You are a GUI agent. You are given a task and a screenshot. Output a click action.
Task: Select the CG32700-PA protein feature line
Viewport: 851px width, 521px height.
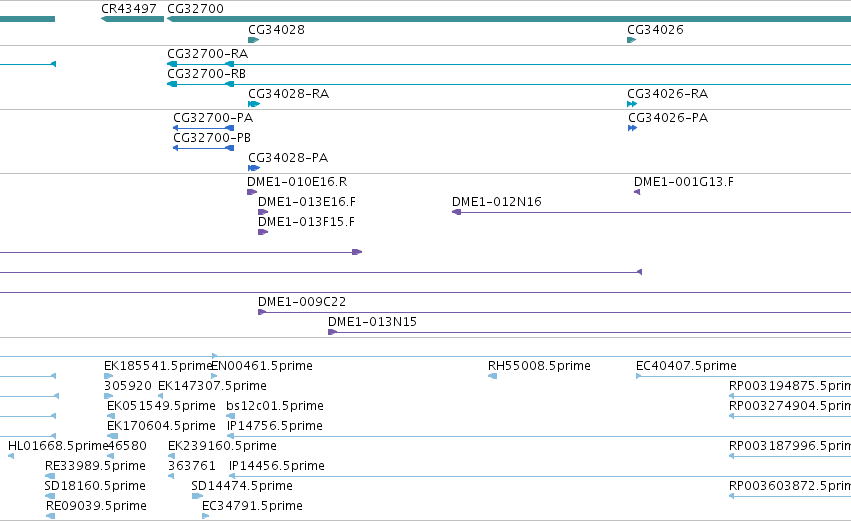(204, 128)
